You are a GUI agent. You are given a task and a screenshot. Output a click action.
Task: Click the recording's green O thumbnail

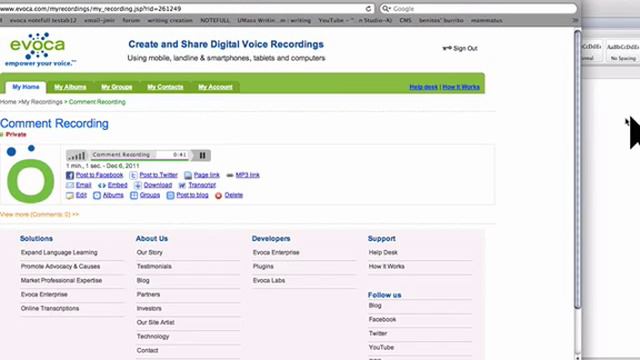tap(30, 175)
